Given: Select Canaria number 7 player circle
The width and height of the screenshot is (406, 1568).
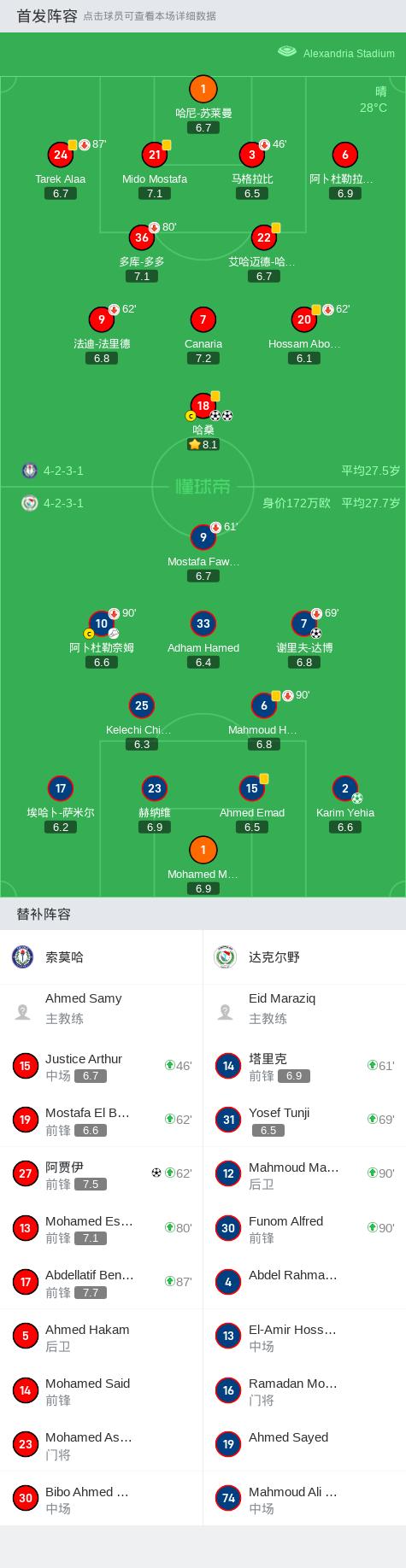Looking at the screenshot, I should click(203, 319).
